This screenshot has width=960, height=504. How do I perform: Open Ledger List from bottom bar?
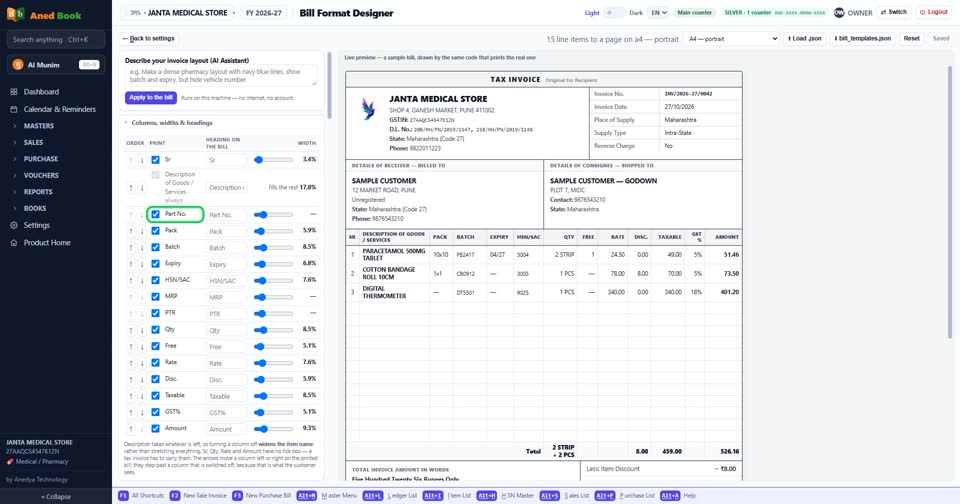click(x=390, y=495)
